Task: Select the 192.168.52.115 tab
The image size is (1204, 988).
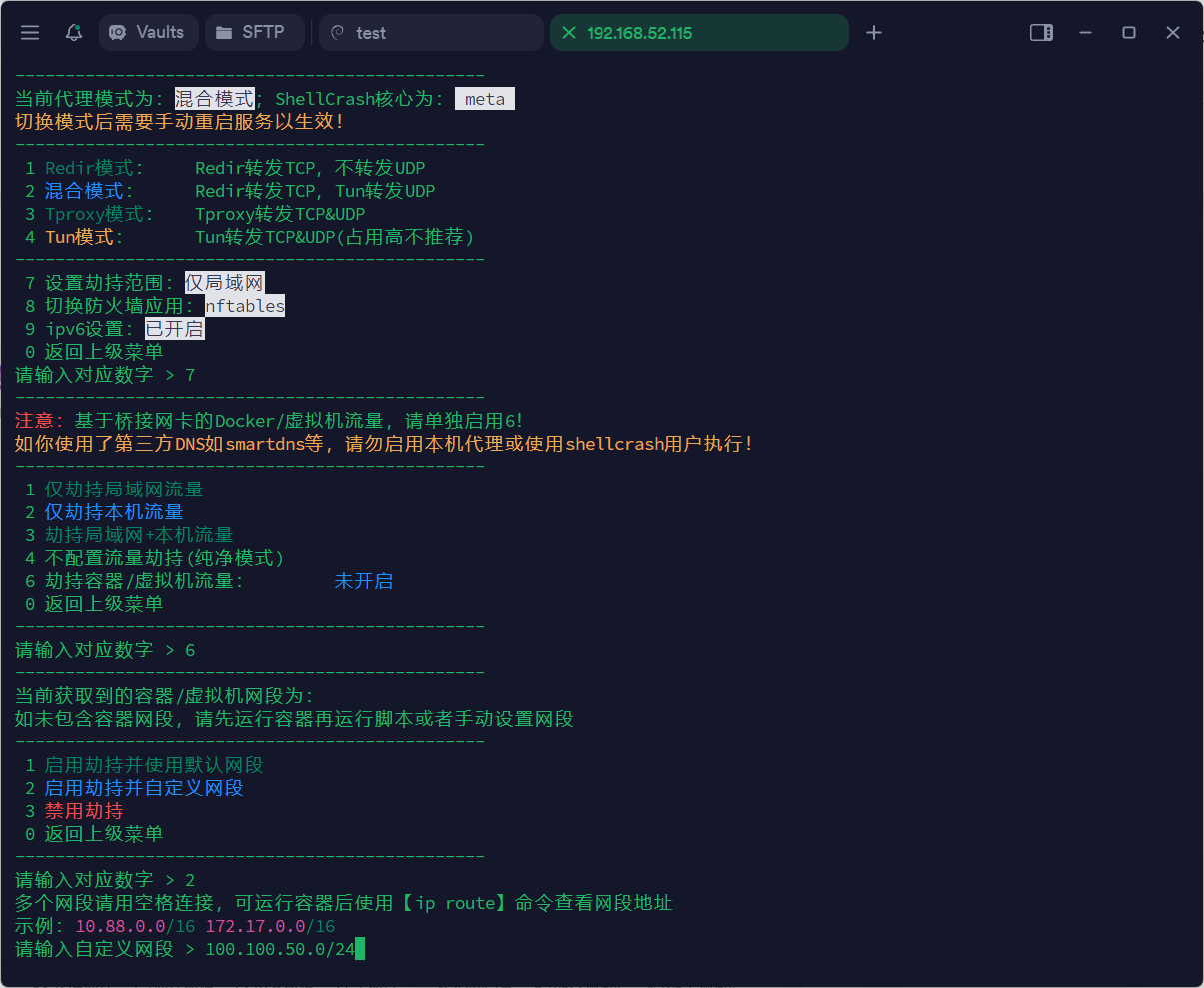Action: point(699,32)
